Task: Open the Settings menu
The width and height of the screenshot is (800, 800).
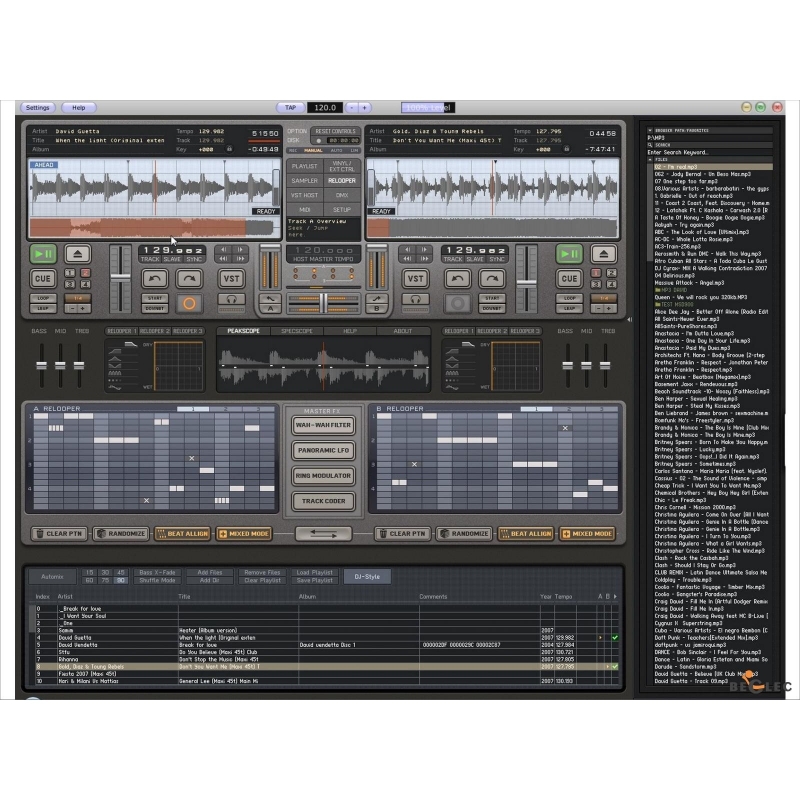Action: tap(38, 107)
